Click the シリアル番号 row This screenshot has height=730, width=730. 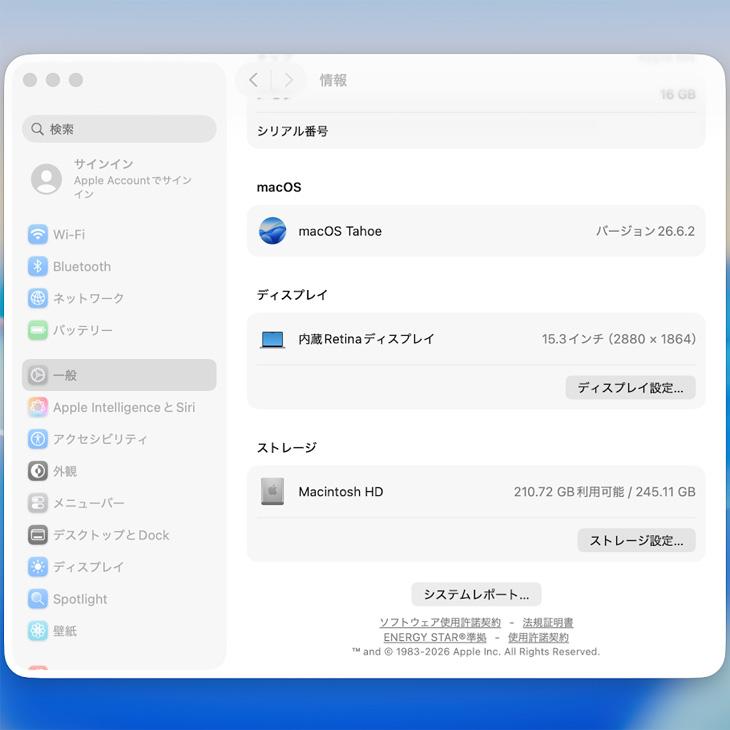[476, 131]
